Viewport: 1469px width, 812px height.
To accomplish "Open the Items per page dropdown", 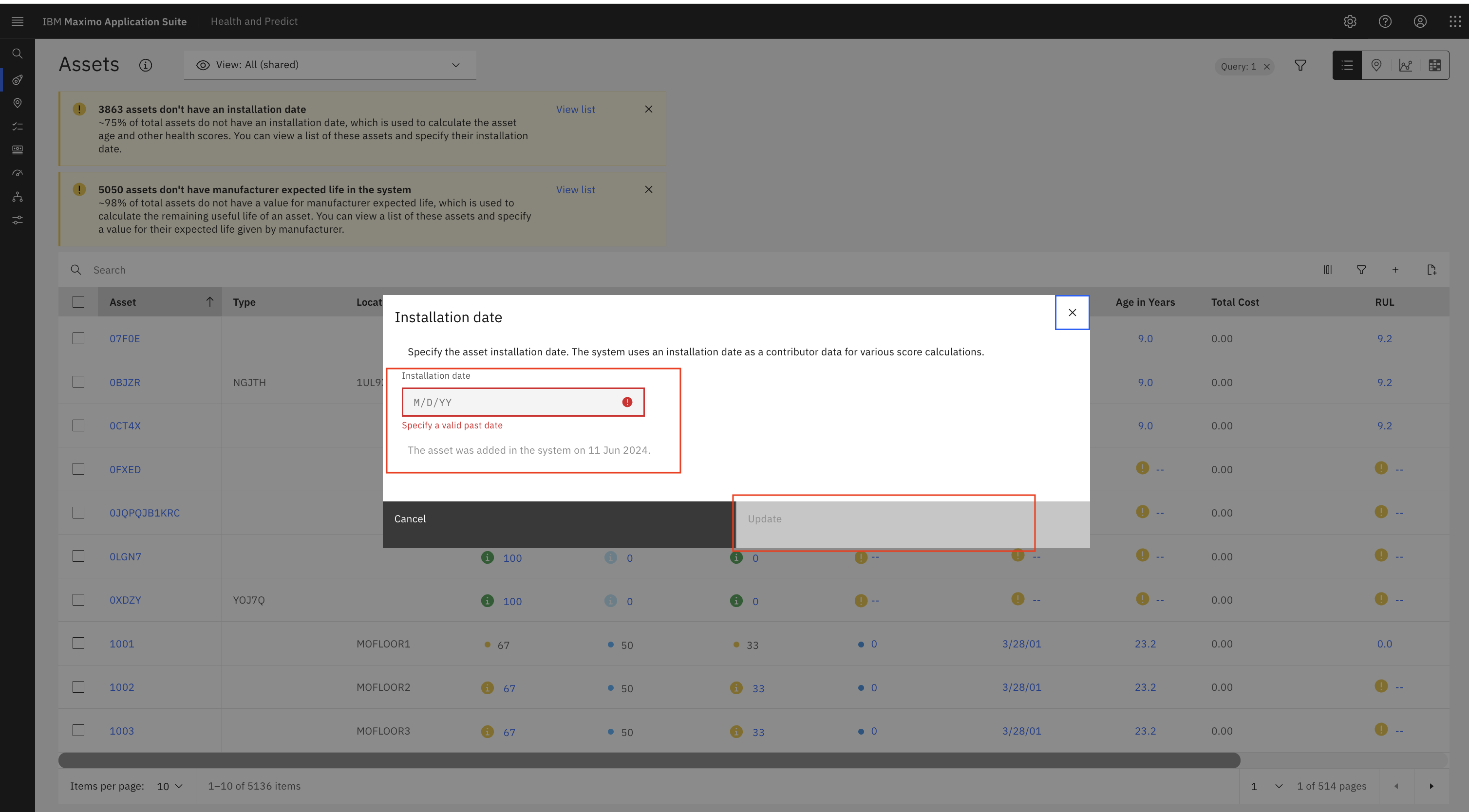I will coord(169,786).
